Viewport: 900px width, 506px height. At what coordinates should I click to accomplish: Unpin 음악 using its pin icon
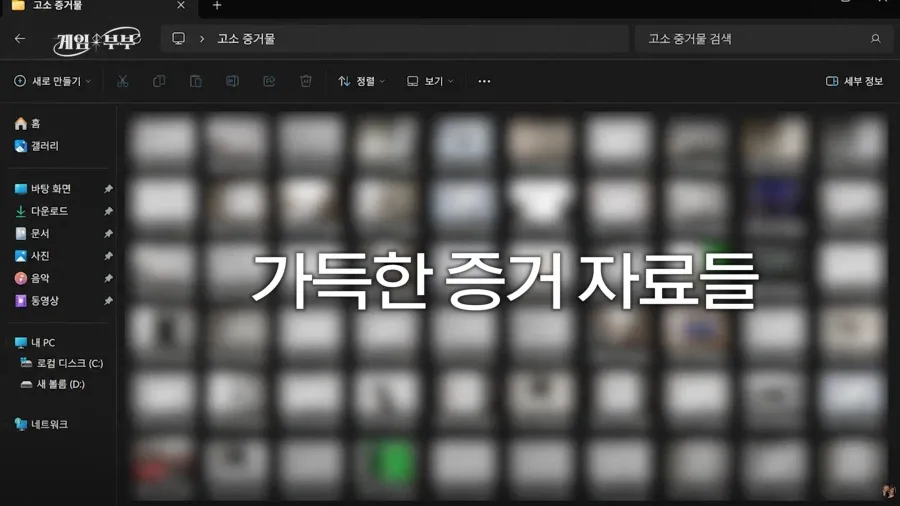(108, 278)
